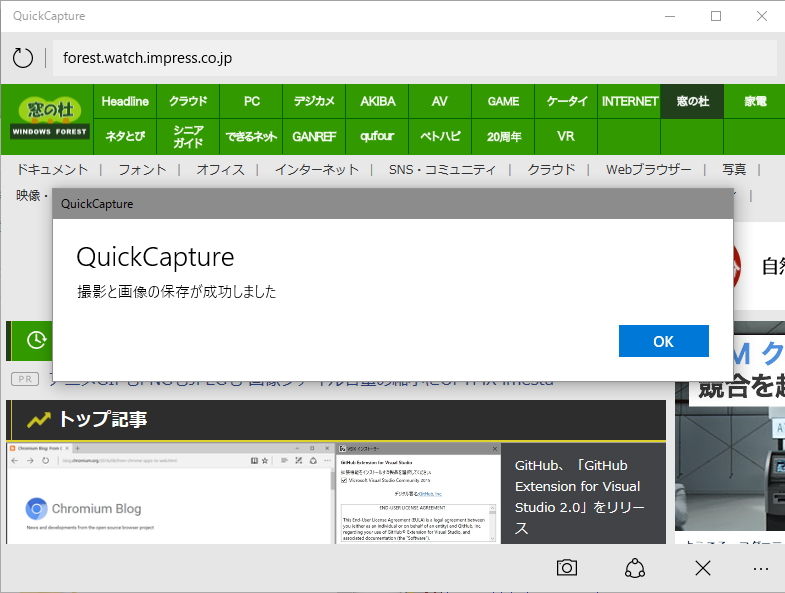Open the more options ellipsis menu

pyautogui.click(x=760, y=569)
